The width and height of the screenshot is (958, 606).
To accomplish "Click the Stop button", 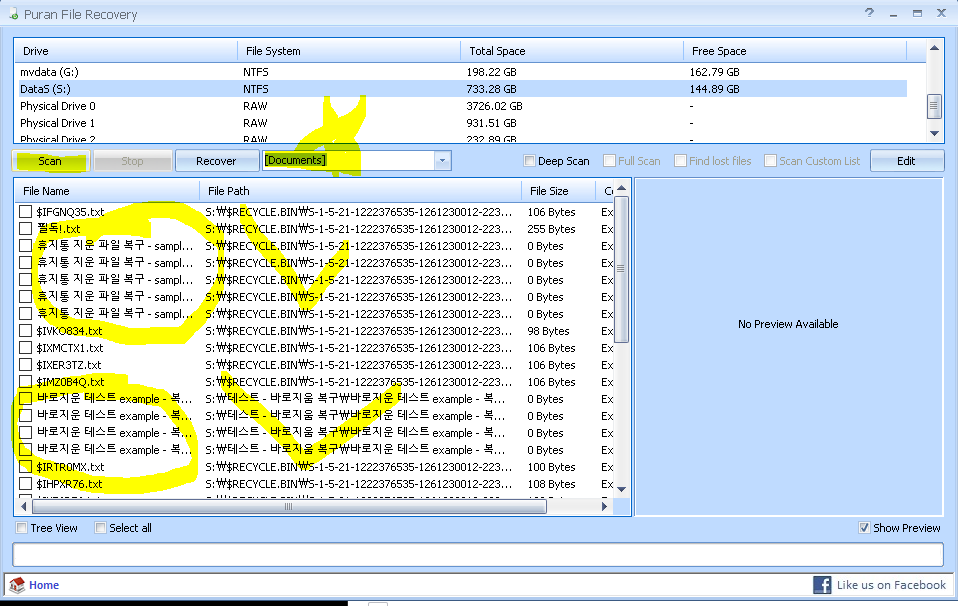I will coord(133,161).
